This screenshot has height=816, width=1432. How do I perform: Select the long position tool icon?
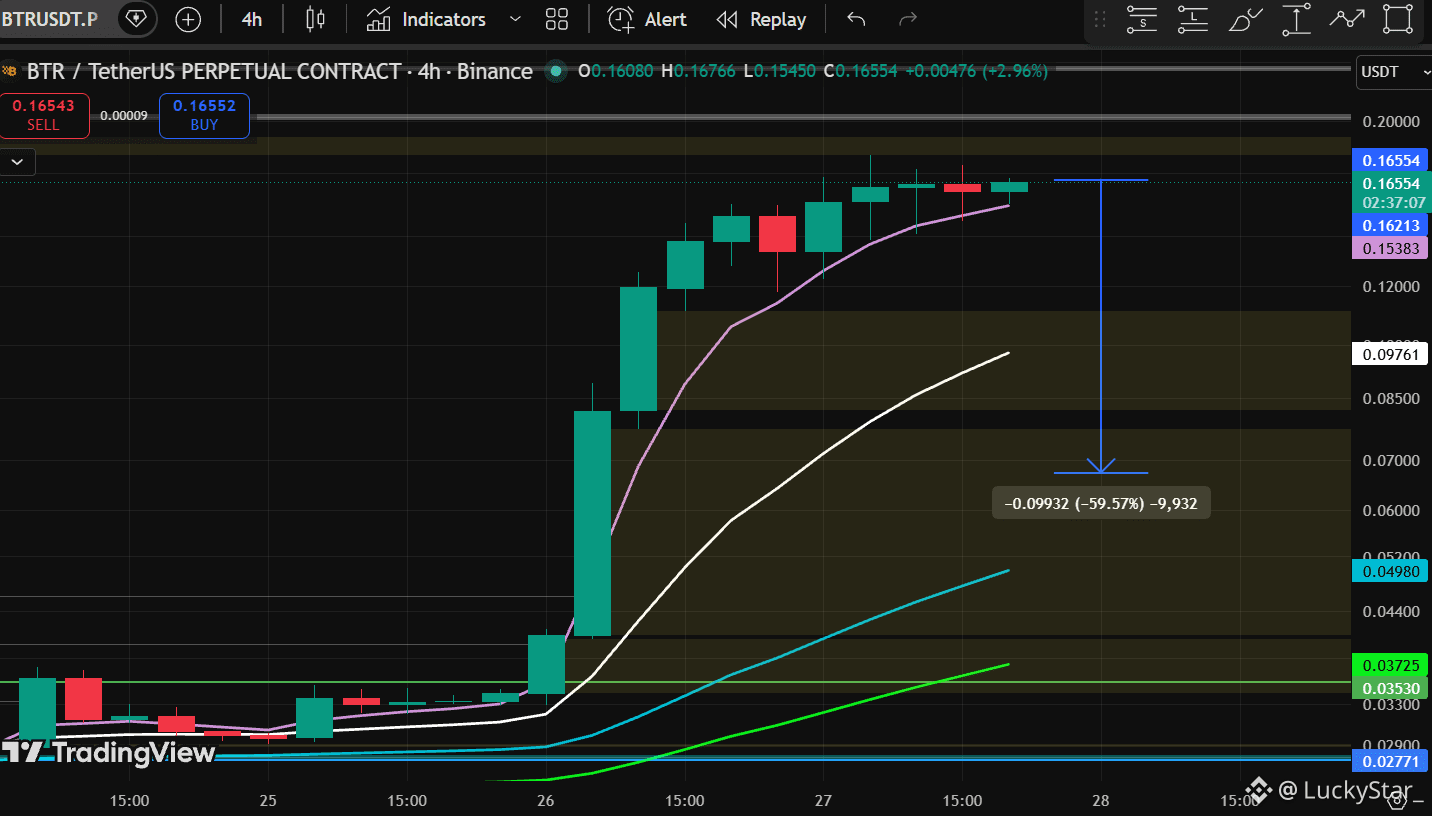[1192, 19]
